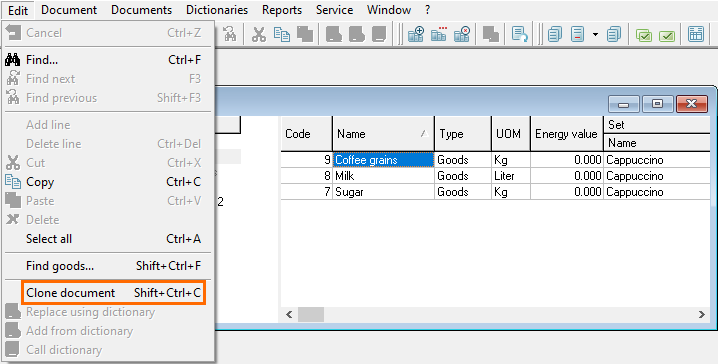Click the horizontal scrollbar thumb
Viewport: 718px width, 364px height.
[311, 315]
